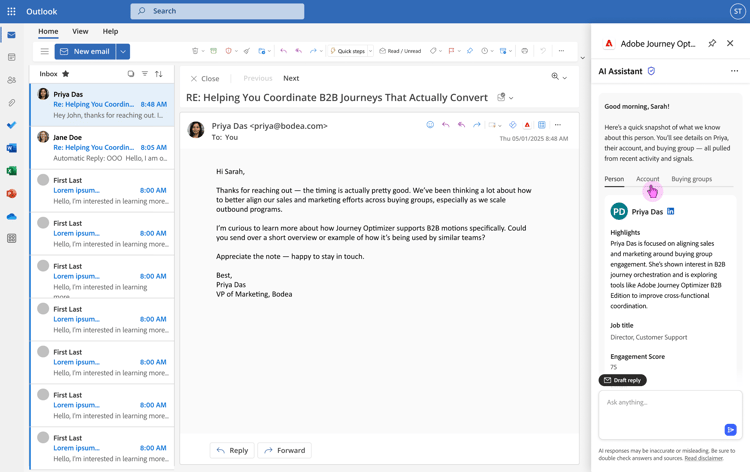Click the Reply all icon in ribbon
This screenshot has width=750, height=472.
(x=298, y=51)
